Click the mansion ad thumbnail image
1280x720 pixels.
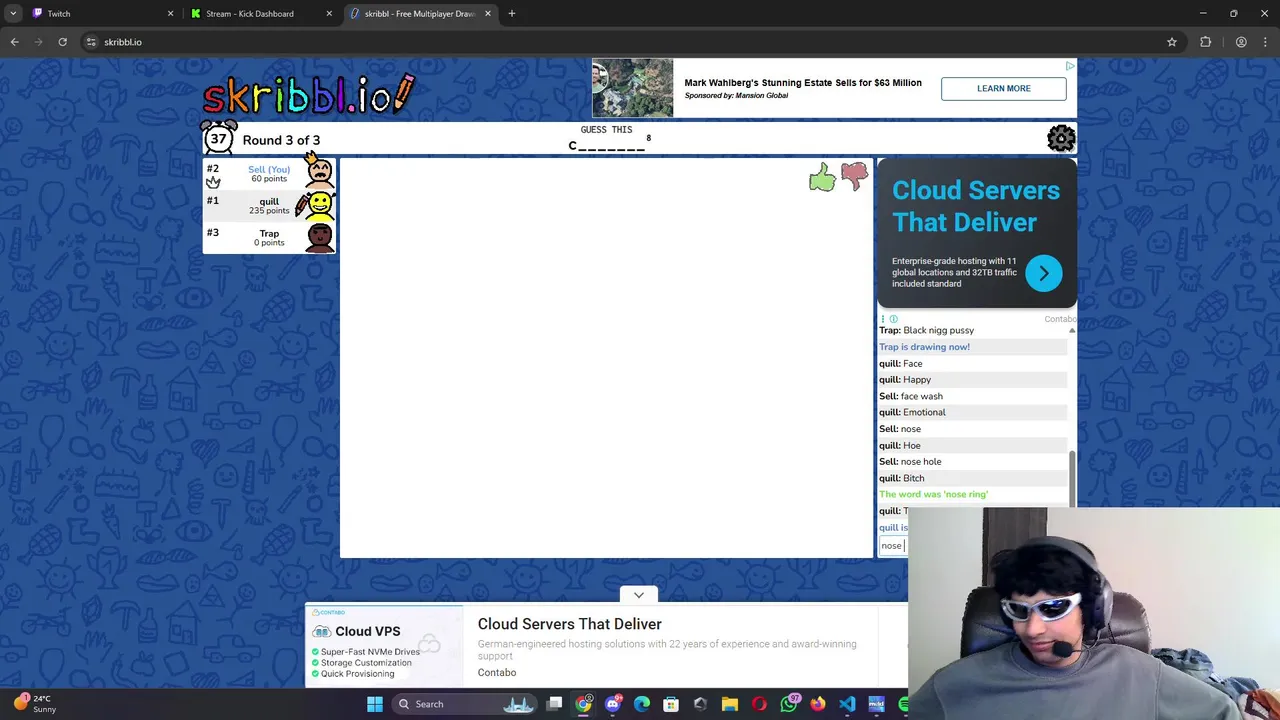click(633, 88)
